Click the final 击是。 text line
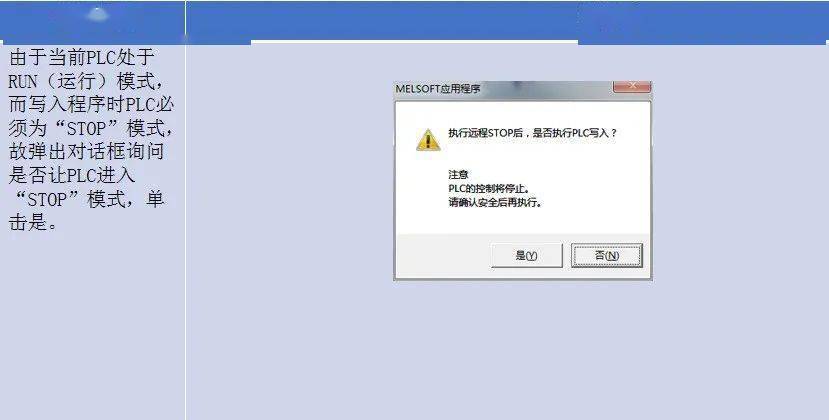Screen dimensions: 829x420 33,223
